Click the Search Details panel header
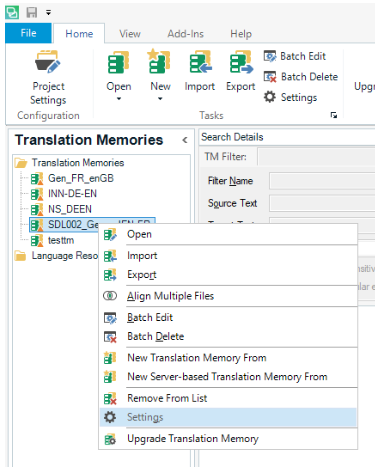This screenshot has width=375, height=467. pos(287,137)
